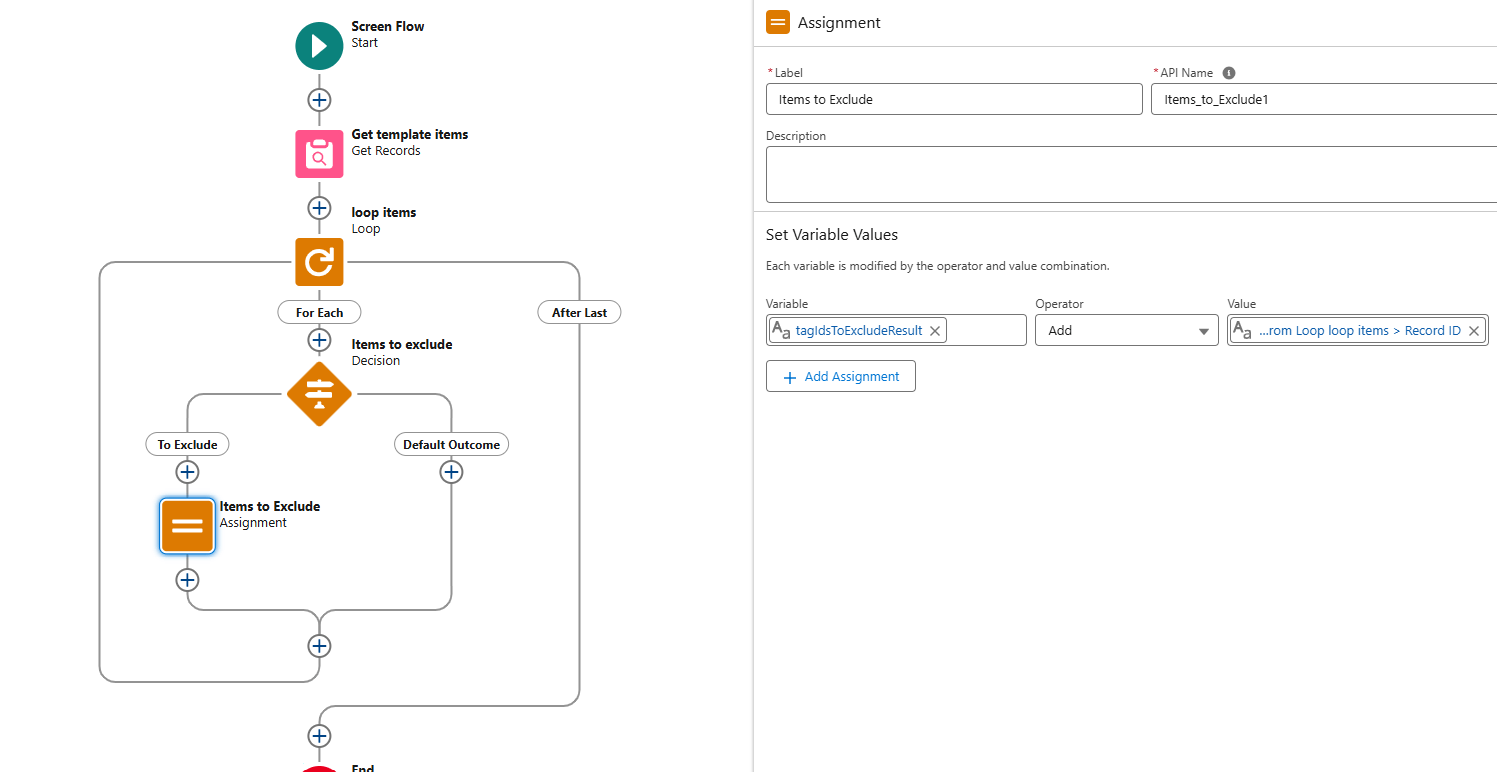Click the After Last path label

[580, 313]
